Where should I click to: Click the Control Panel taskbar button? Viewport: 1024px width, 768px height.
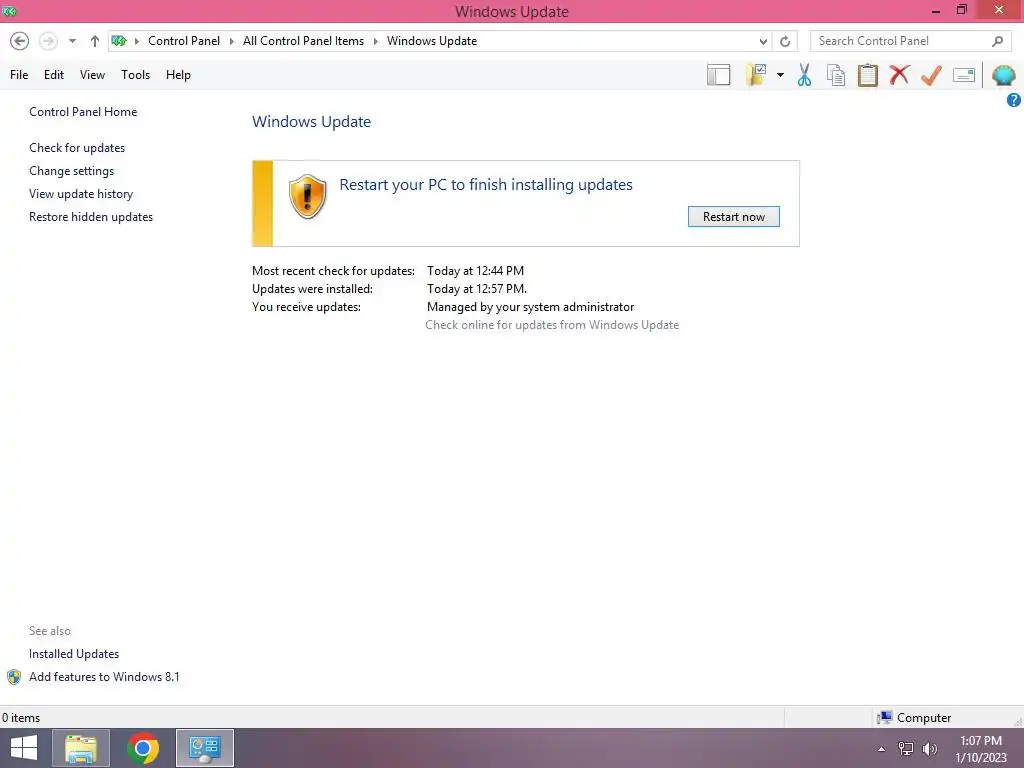click(x=205, y=748)
